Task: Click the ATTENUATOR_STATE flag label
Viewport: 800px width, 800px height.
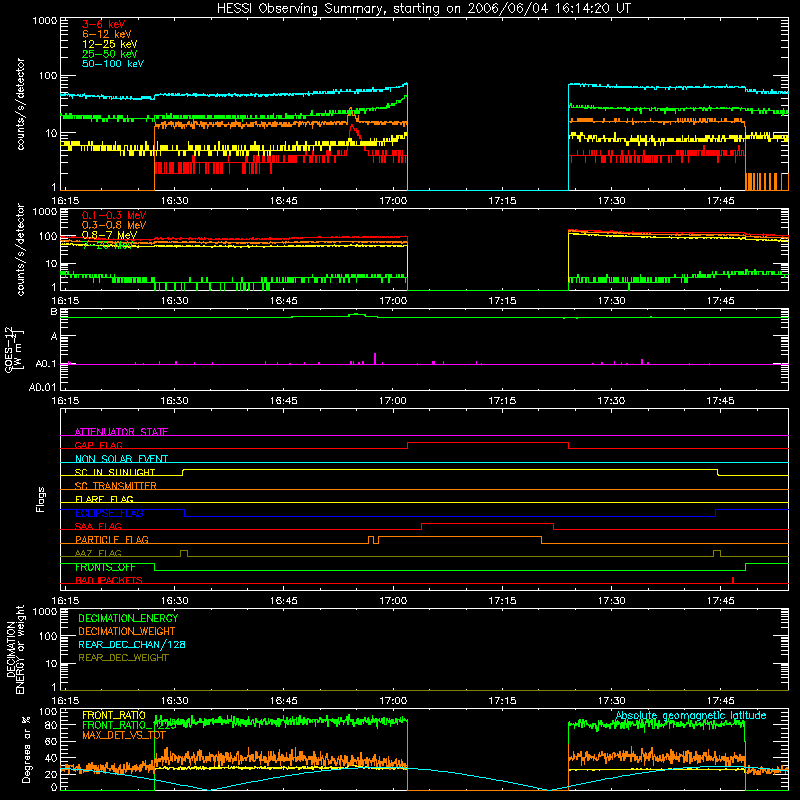Action: click(121, 432)
